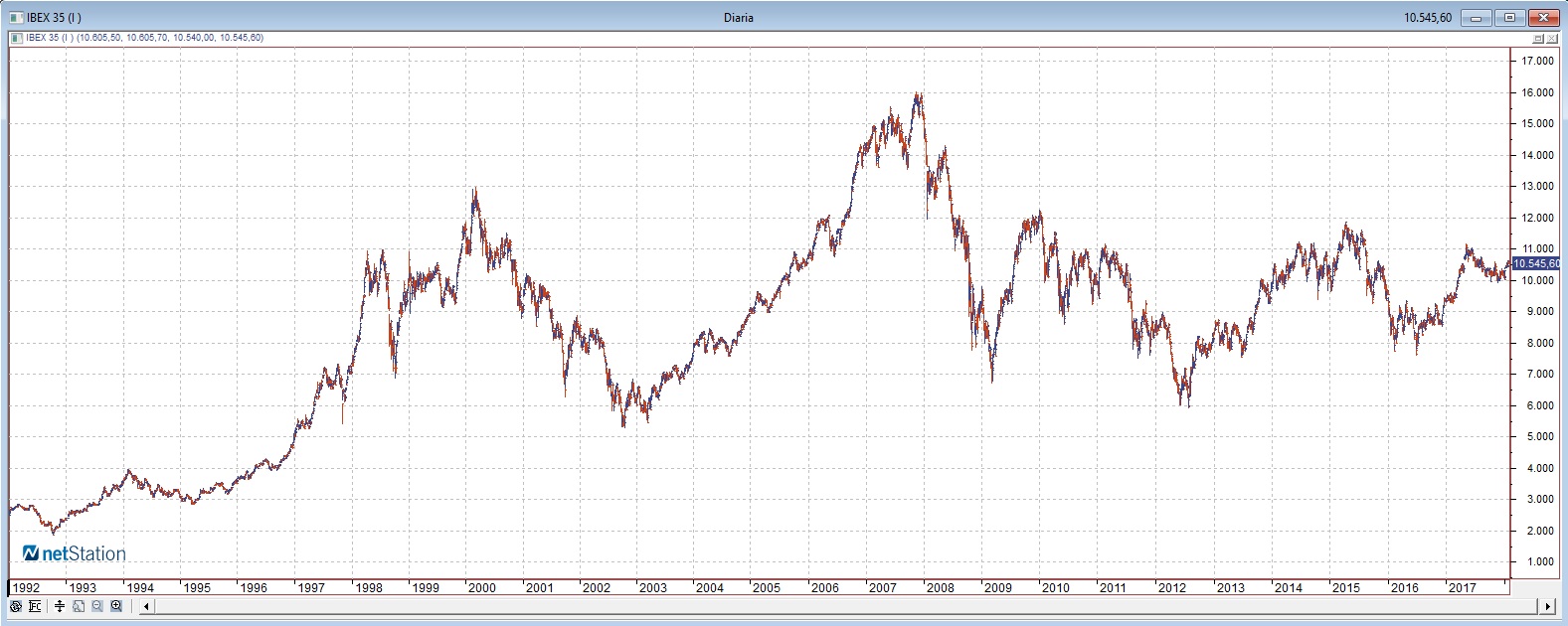
Task: Click the 1.000 price axis label
Action: pyautogui.click(x=1538, y=561)
